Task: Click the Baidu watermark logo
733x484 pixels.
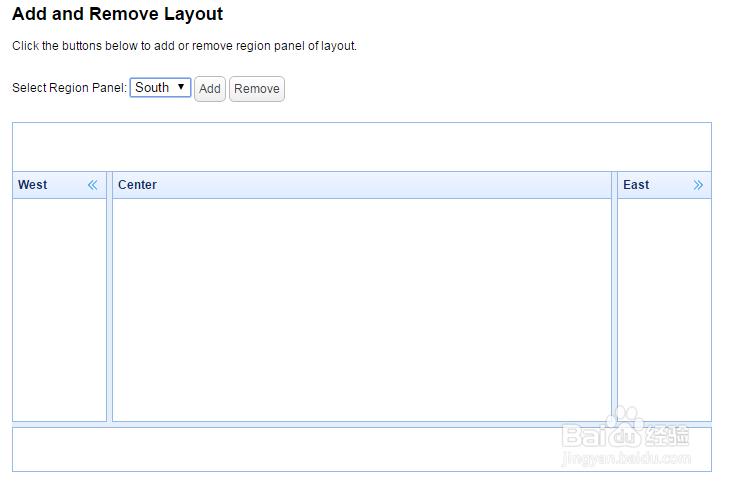Action: (x=625, y=434)
